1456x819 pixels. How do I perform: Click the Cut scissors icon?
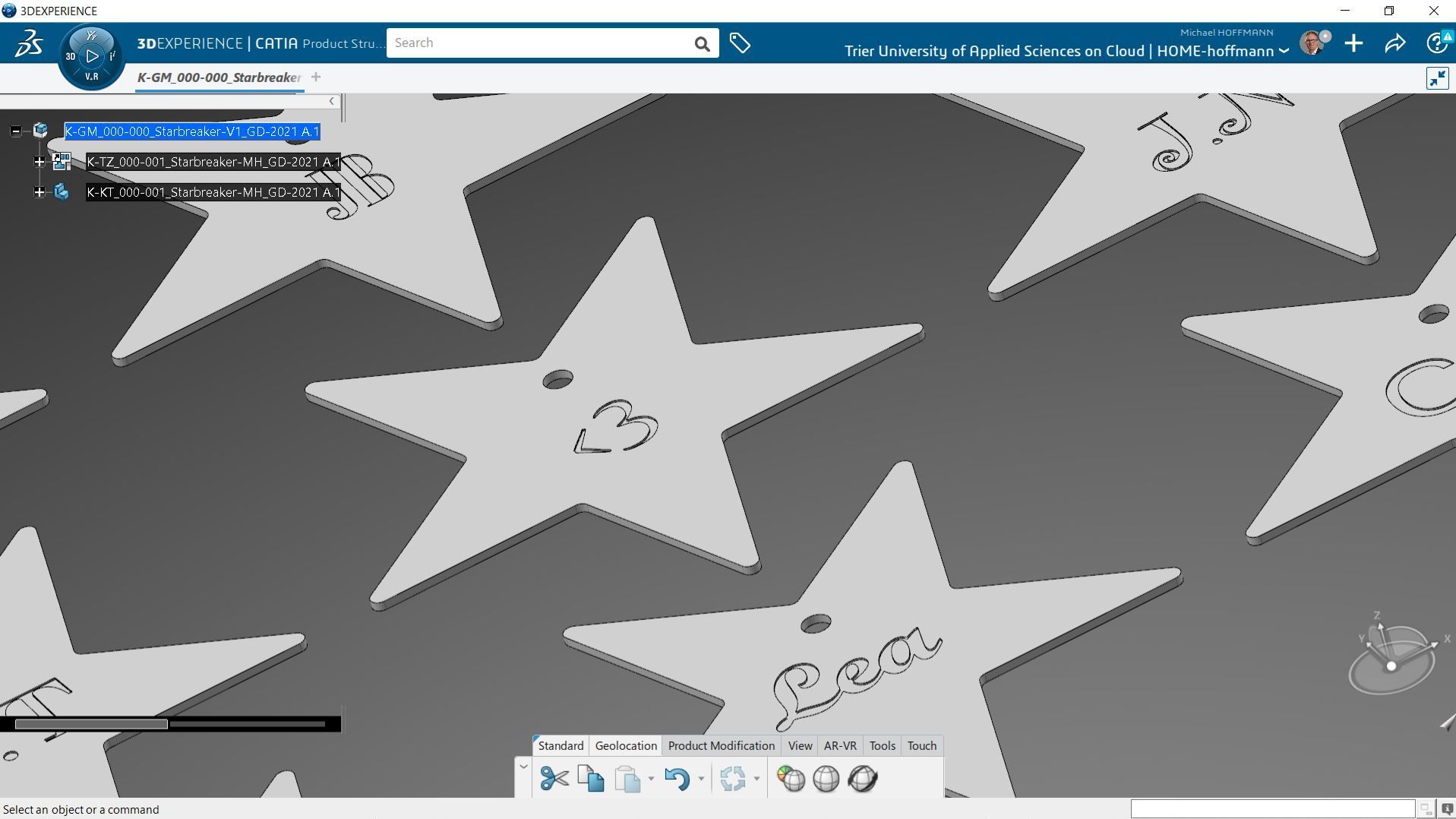[x=554, y=779]
